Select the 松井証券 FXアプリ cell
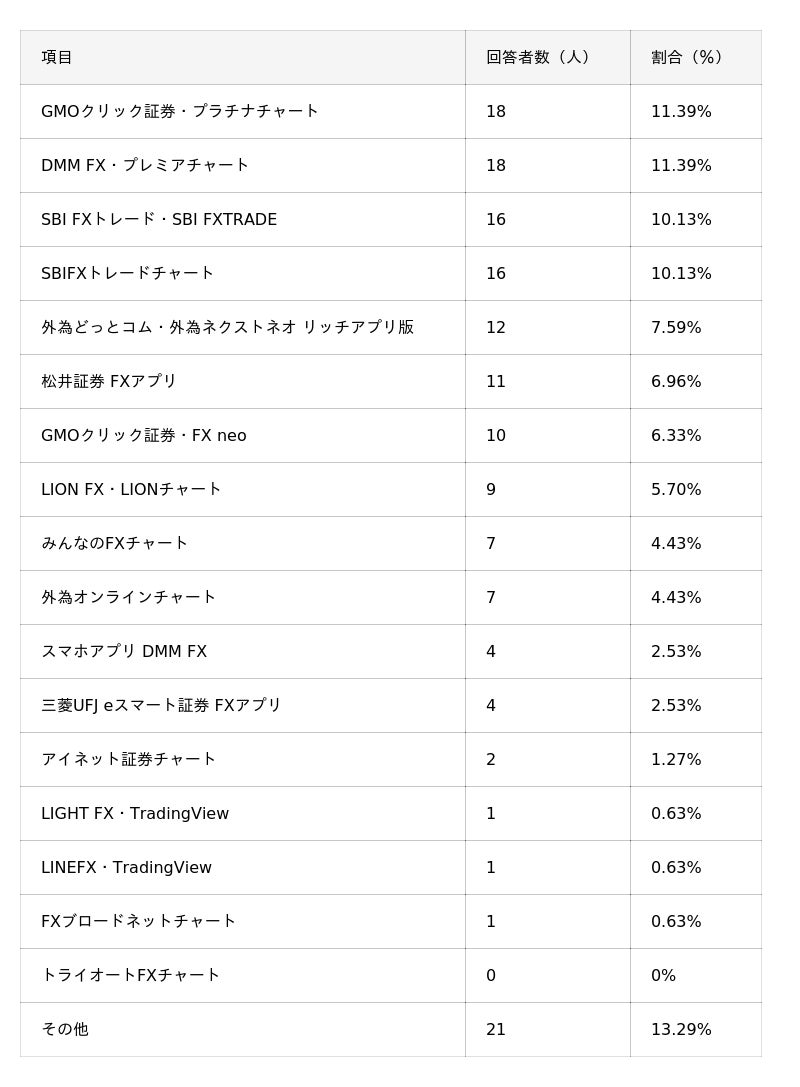This screenshot has height=1087, width=800. (x=109, y=381)
